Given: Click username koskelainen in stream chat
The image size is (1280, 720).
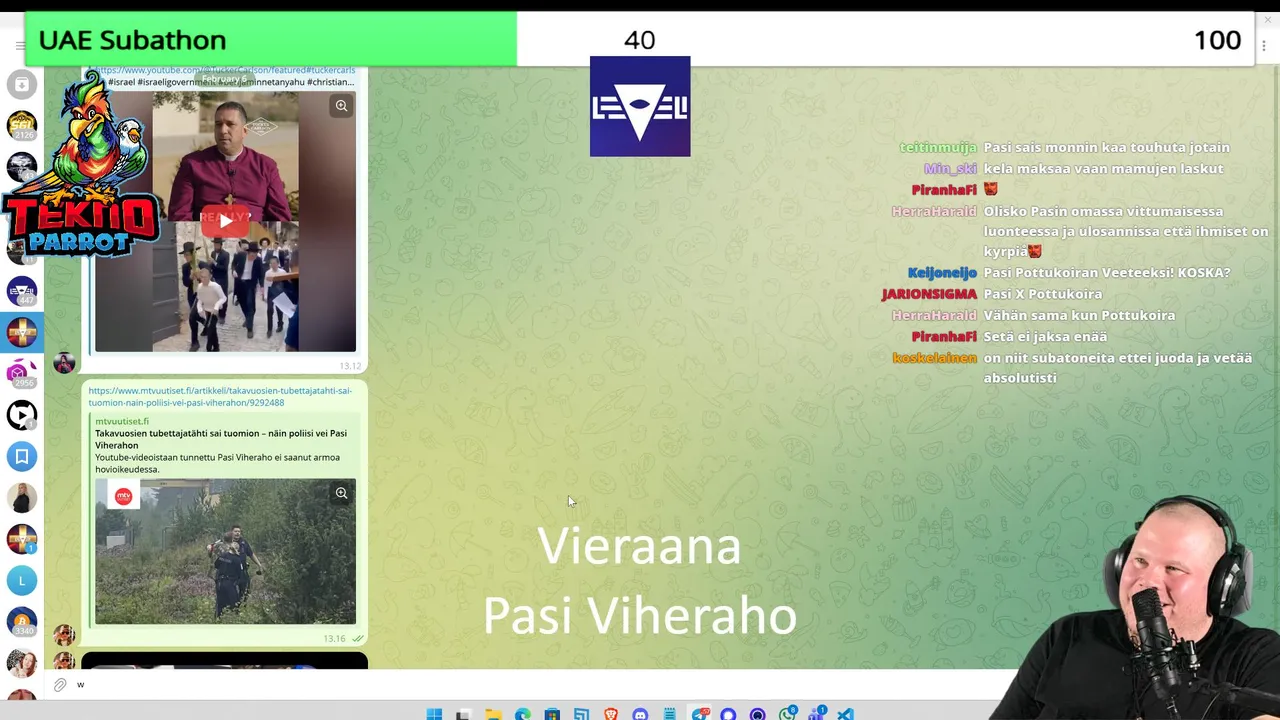Looking at the screenshot, I should pyautogui.click(x=934, y=357).
